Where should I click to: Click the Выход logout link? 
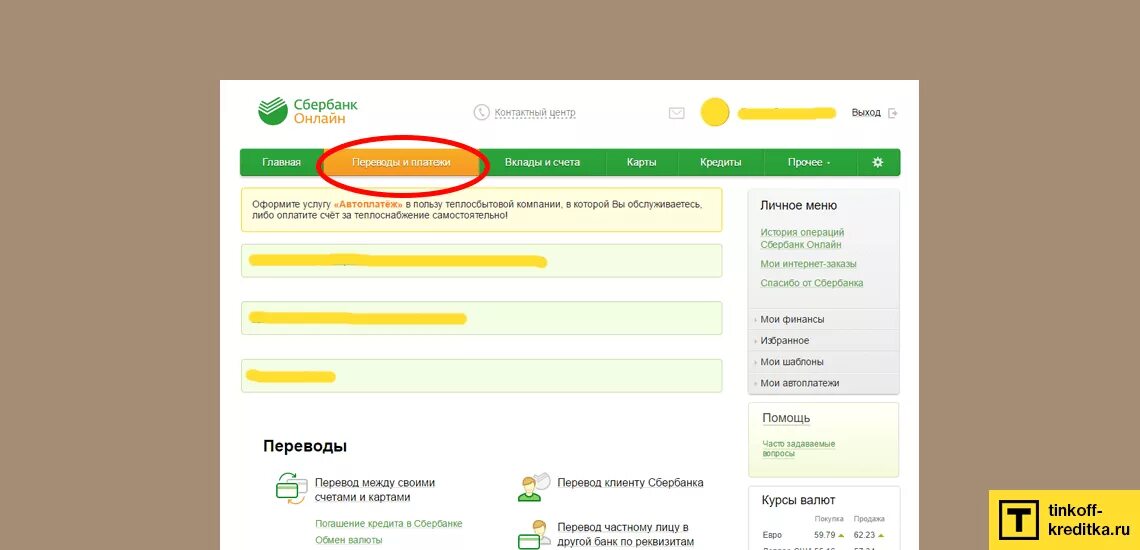coord(866,113)
